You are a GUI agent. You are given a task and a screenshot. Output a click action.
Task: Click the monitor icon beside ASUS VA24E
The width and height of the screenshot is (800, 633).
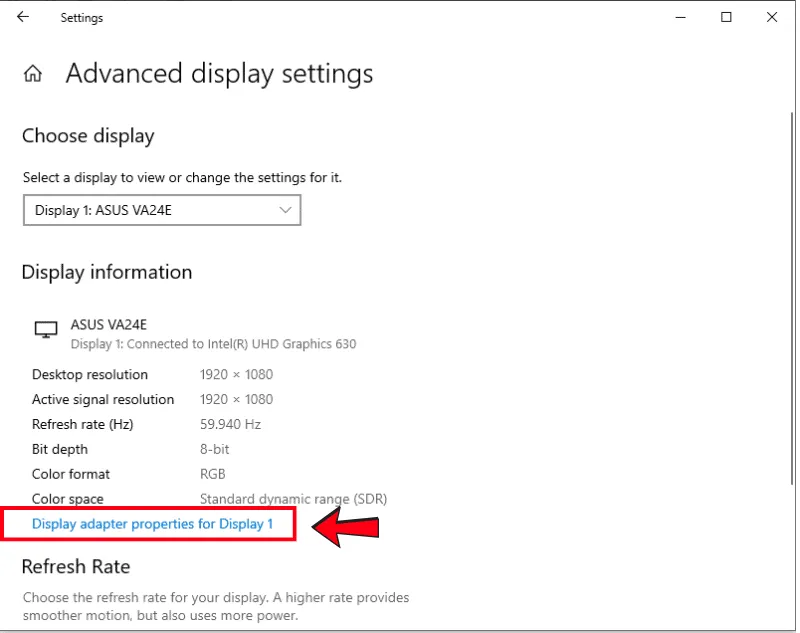[44, 326]
